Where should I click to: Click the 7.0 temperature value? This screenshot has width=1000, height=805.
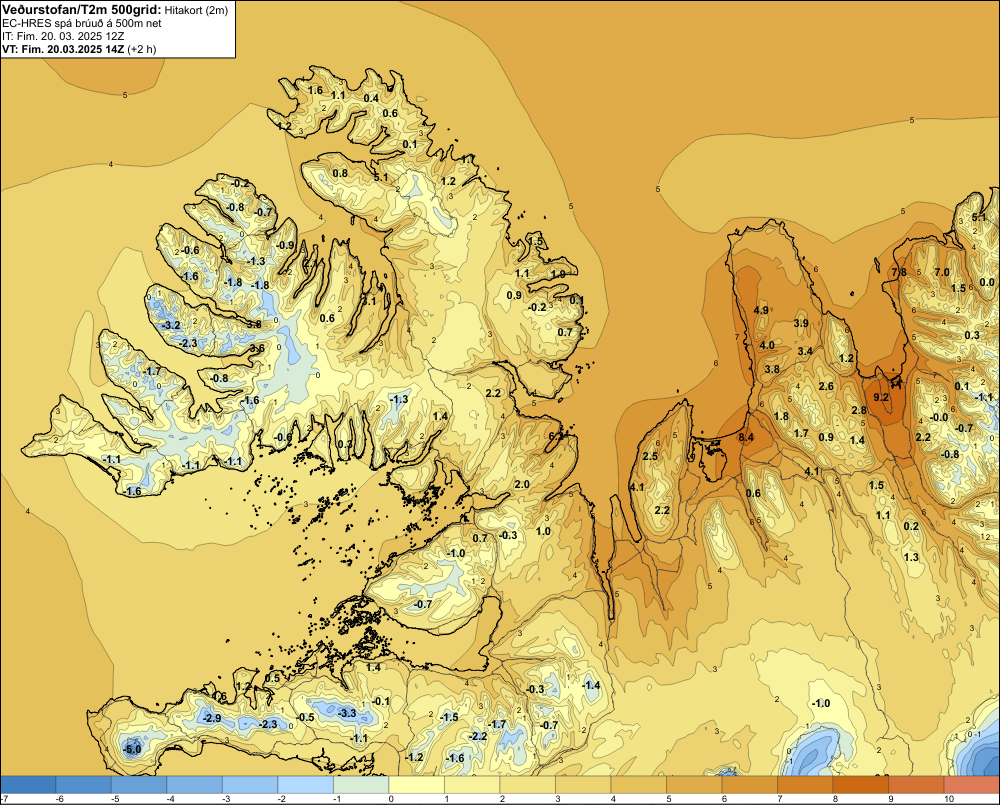[x=942, y=272]
